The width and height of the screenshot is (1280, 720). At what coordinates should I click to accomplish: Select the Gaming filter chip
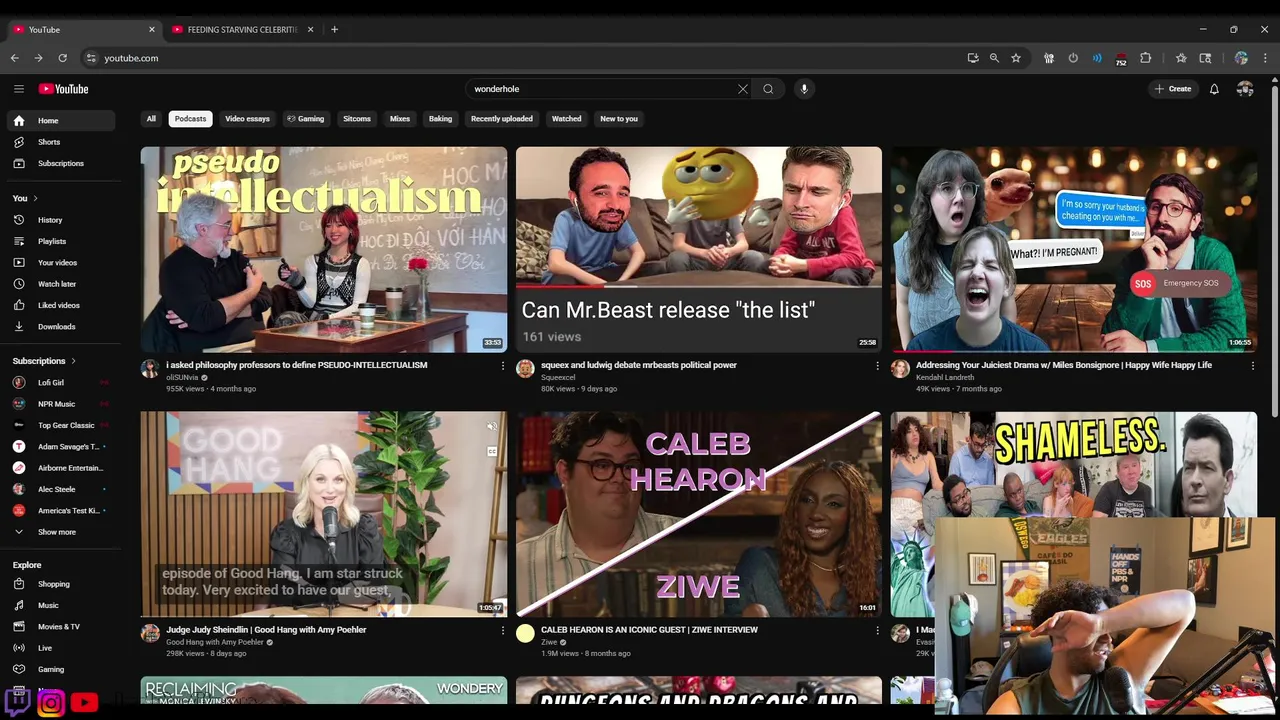click(306, 119)
